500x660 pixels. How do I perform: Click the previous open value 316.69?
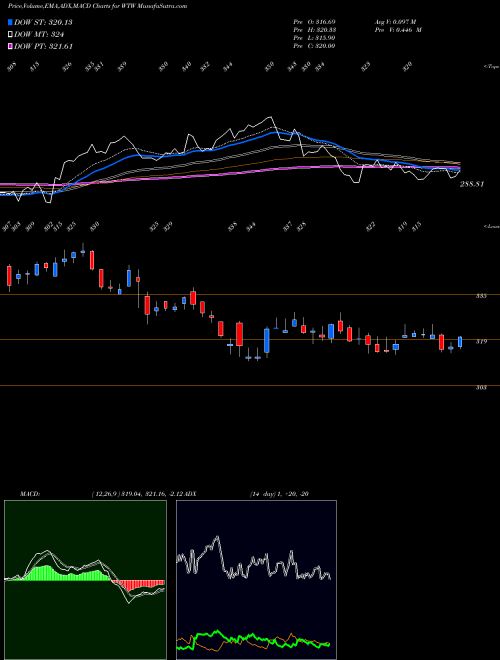[x=325, y=22]
